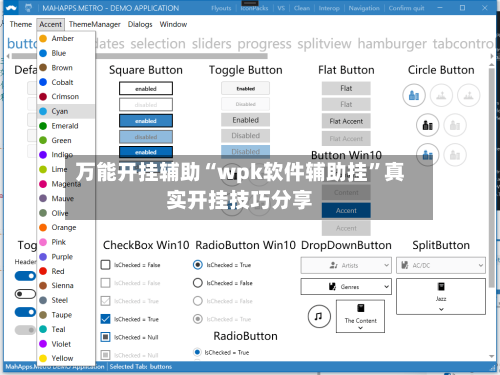Click the vertical scrollbar down arrow

[x=492, y=356]
